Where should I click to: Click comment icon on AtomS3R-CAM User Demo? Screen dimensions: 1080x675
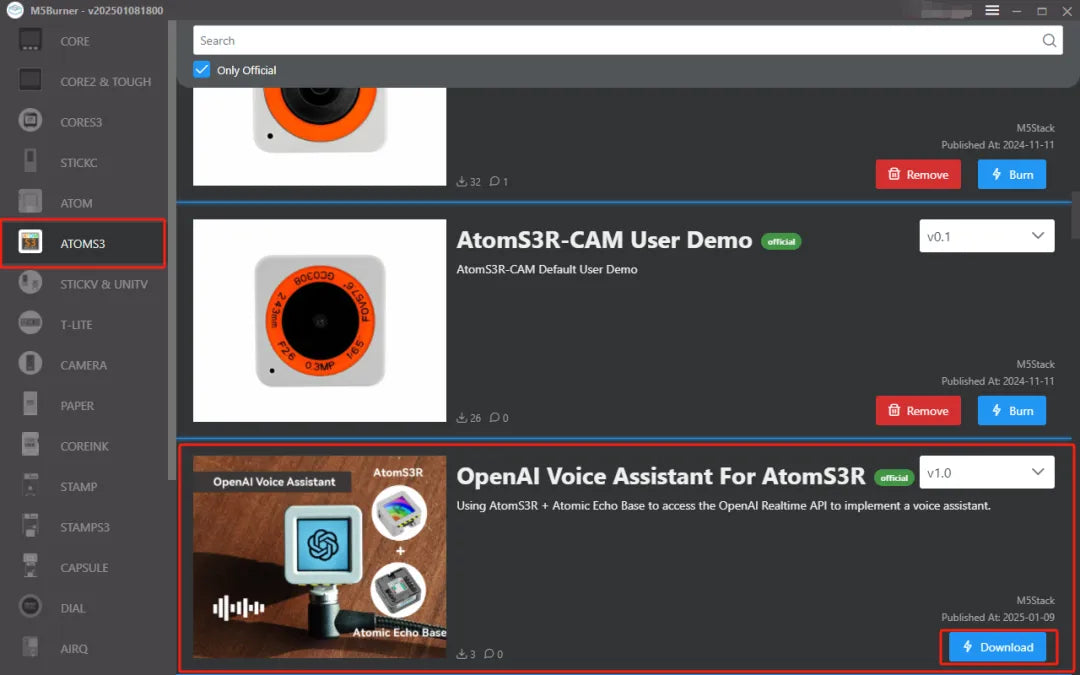click(x=495, y=417)
